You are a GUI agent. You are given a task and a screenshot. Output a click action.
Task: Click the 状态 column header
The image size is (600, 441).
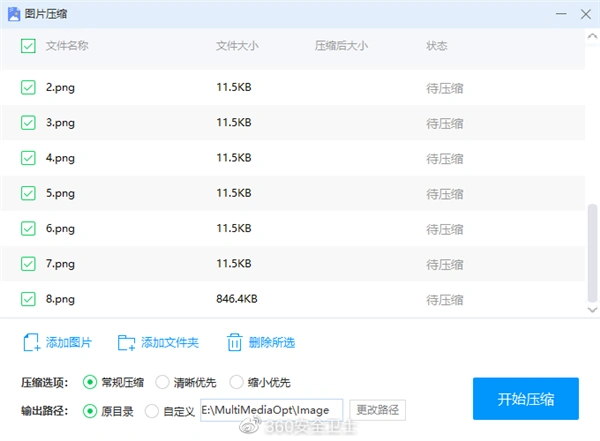[437, 46]
